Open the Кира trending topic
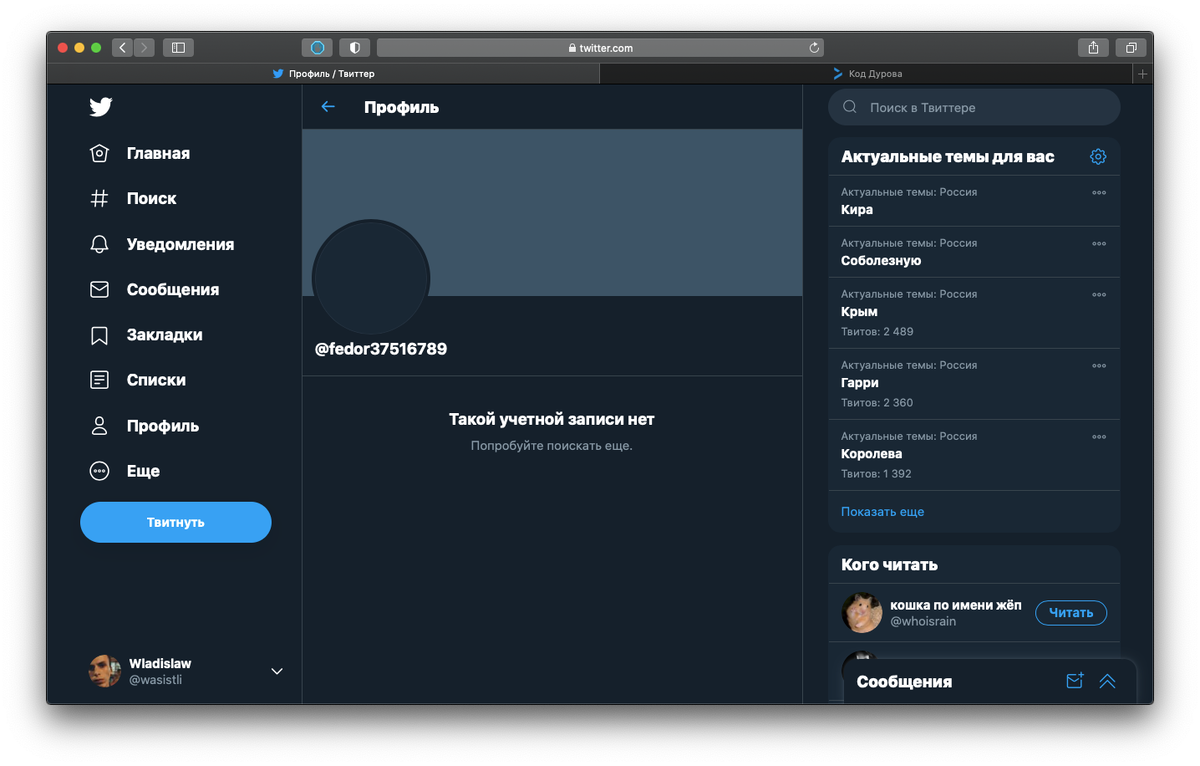Viewport: 1200px width, 766px height. coord(974,201)
